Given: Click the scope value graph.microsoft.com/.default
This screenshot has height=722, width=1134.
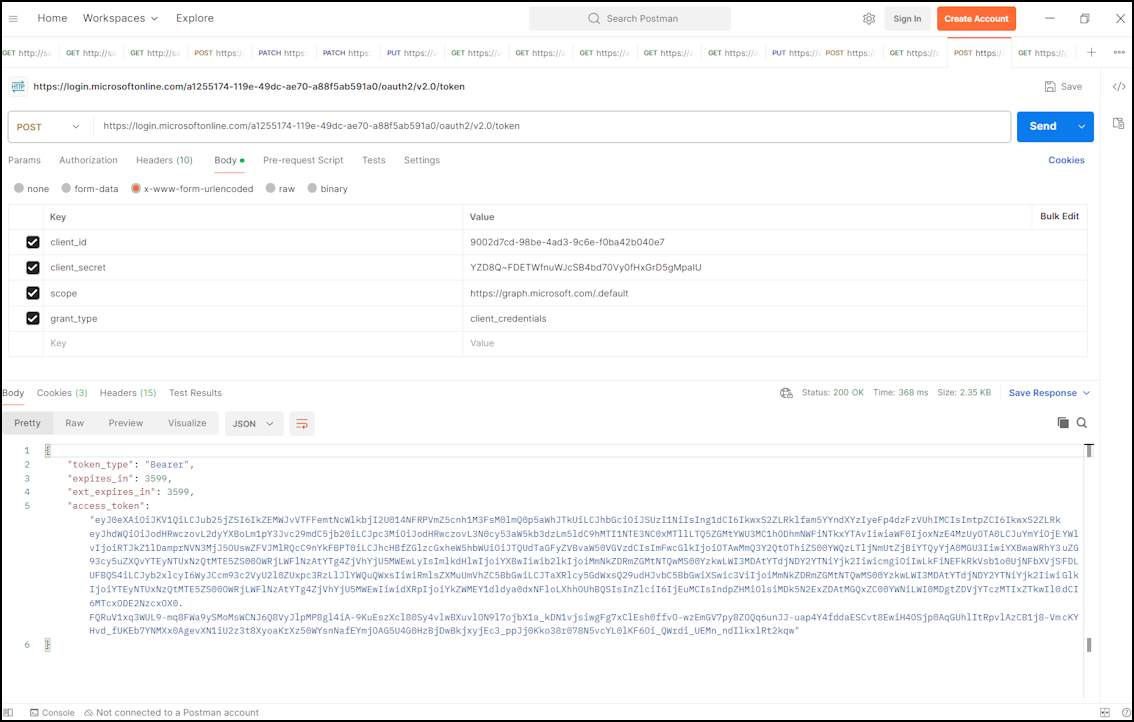Looking at the screenshot, I should pyautogui.click(x=549, y=293).
